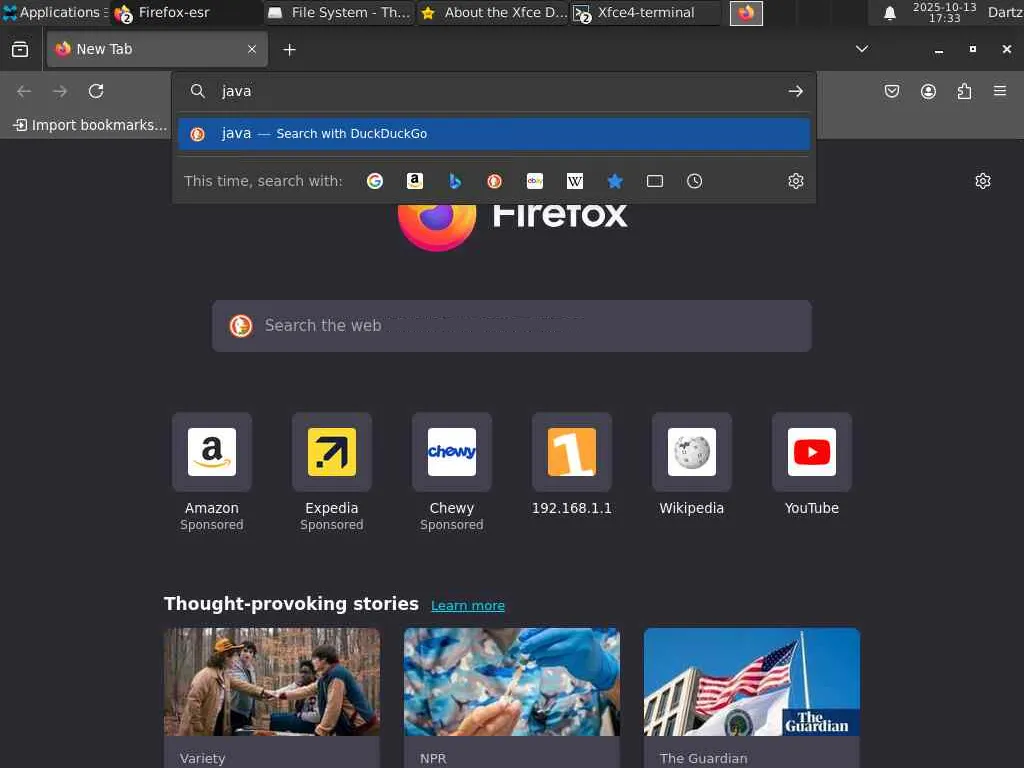Open the Variety story card

(272, 697)
